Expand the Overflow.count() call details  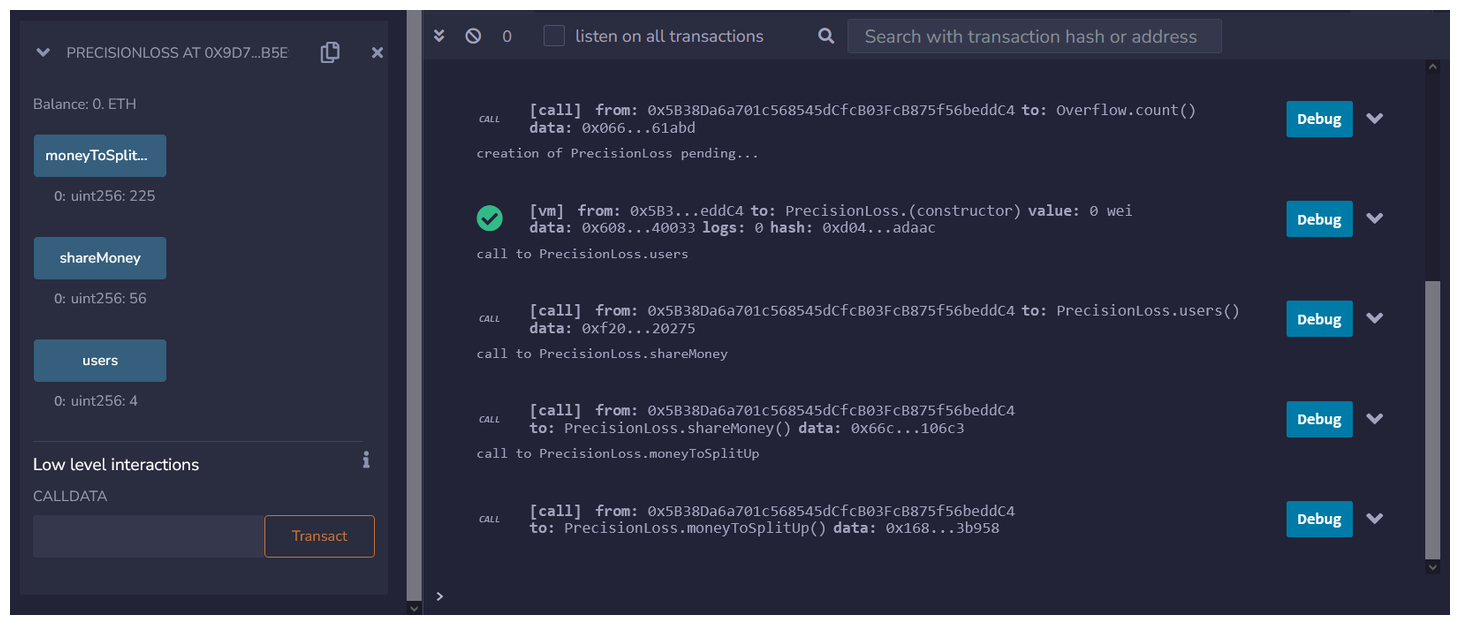coord(1375,118)
